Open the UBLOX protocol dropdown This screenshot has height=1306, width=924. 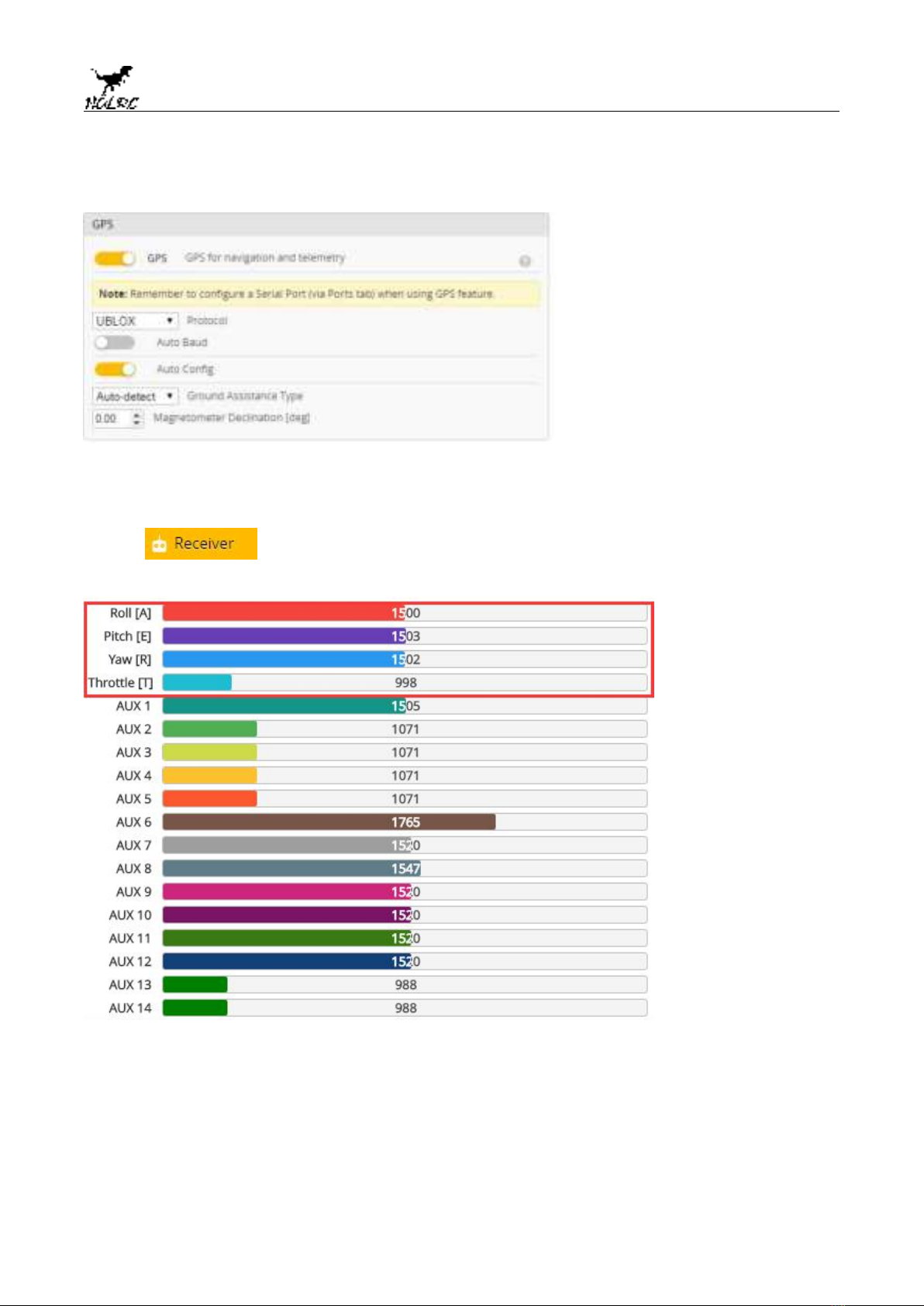(135, 321)
